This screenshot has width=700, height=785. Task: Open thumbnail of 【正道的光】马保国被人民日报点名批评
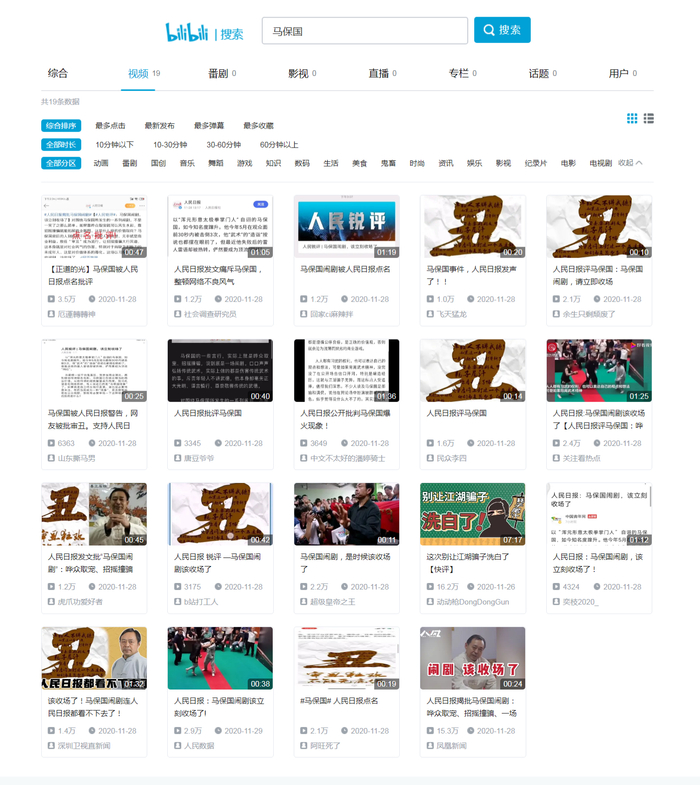tap(94, 227)
